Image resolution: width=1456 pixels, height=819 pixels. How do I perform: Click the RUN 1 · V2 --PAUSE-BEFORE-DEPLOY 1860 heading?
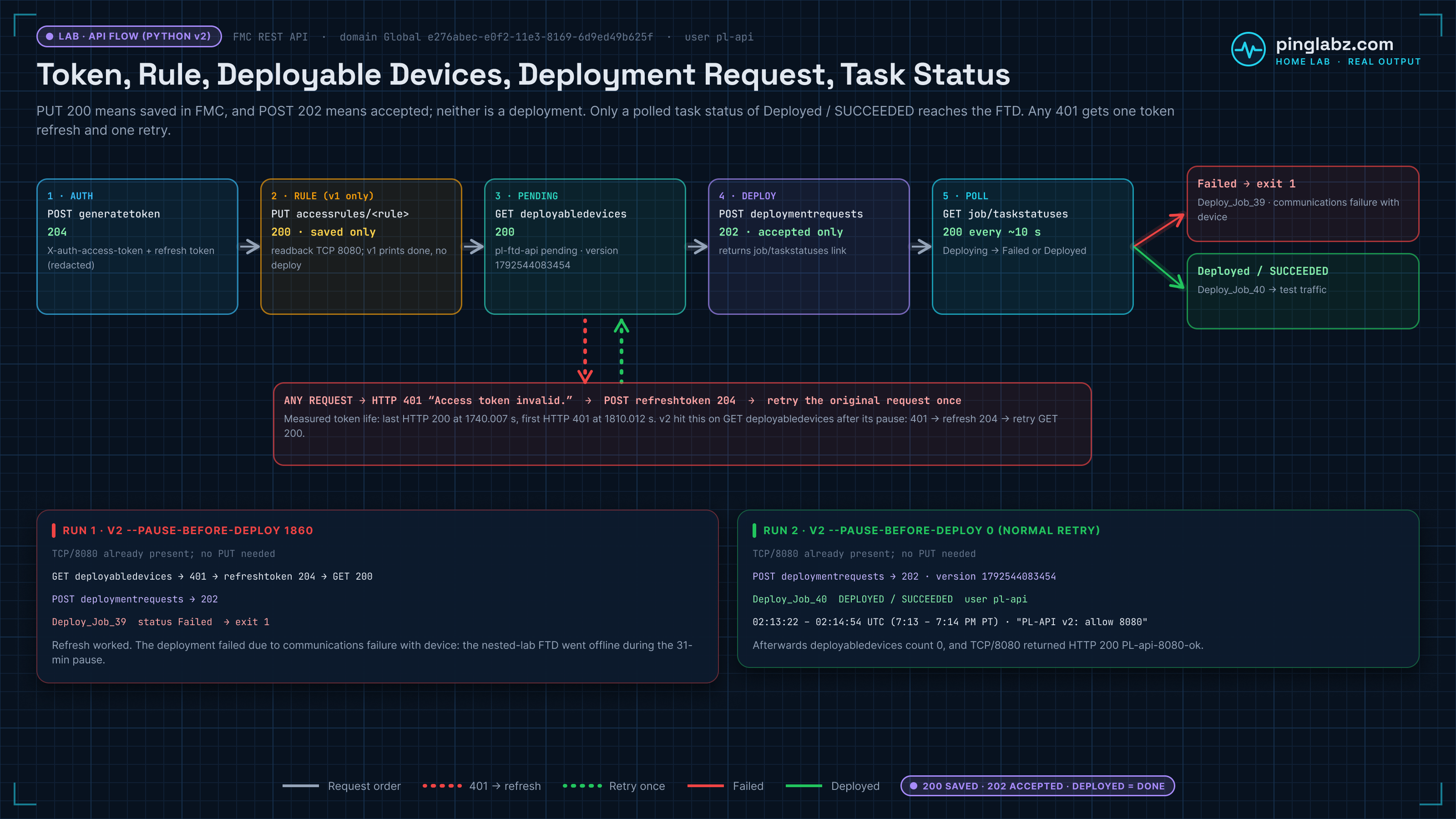click(187, 530)
